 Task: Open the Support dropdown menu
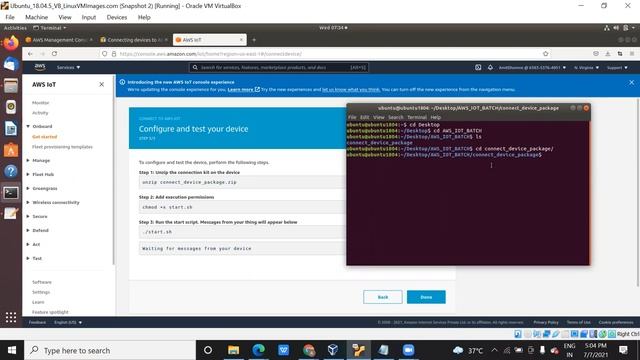617,68
